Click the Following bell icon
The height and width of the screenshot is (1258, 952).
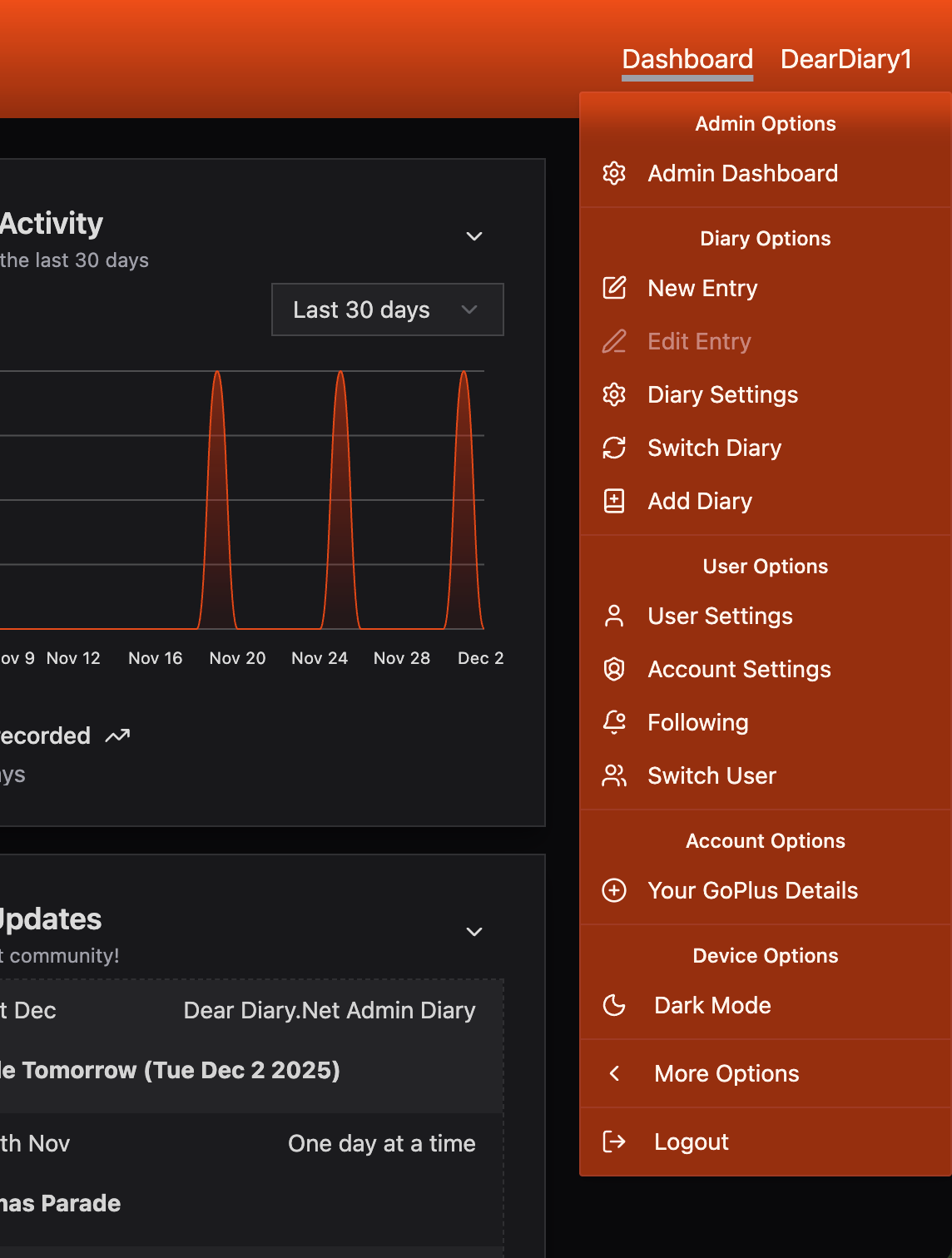pyautogui.click(x=614, y=722)
